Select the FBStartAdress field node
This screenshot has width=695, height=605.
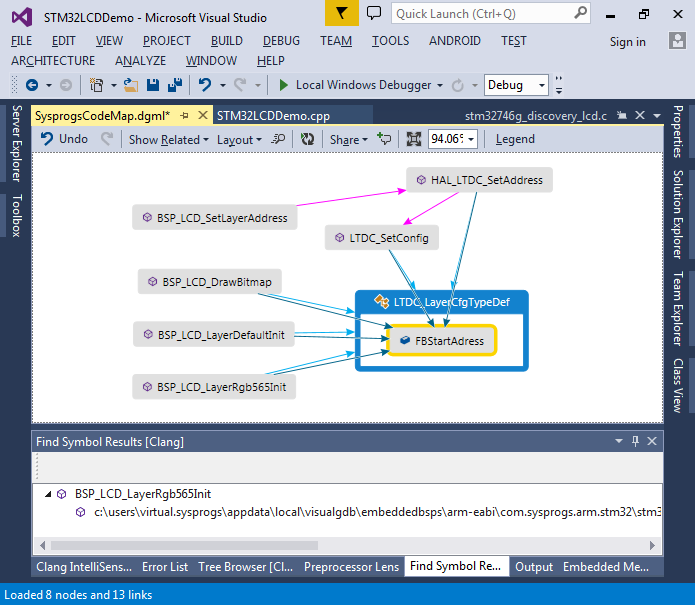tap(442, 341)
